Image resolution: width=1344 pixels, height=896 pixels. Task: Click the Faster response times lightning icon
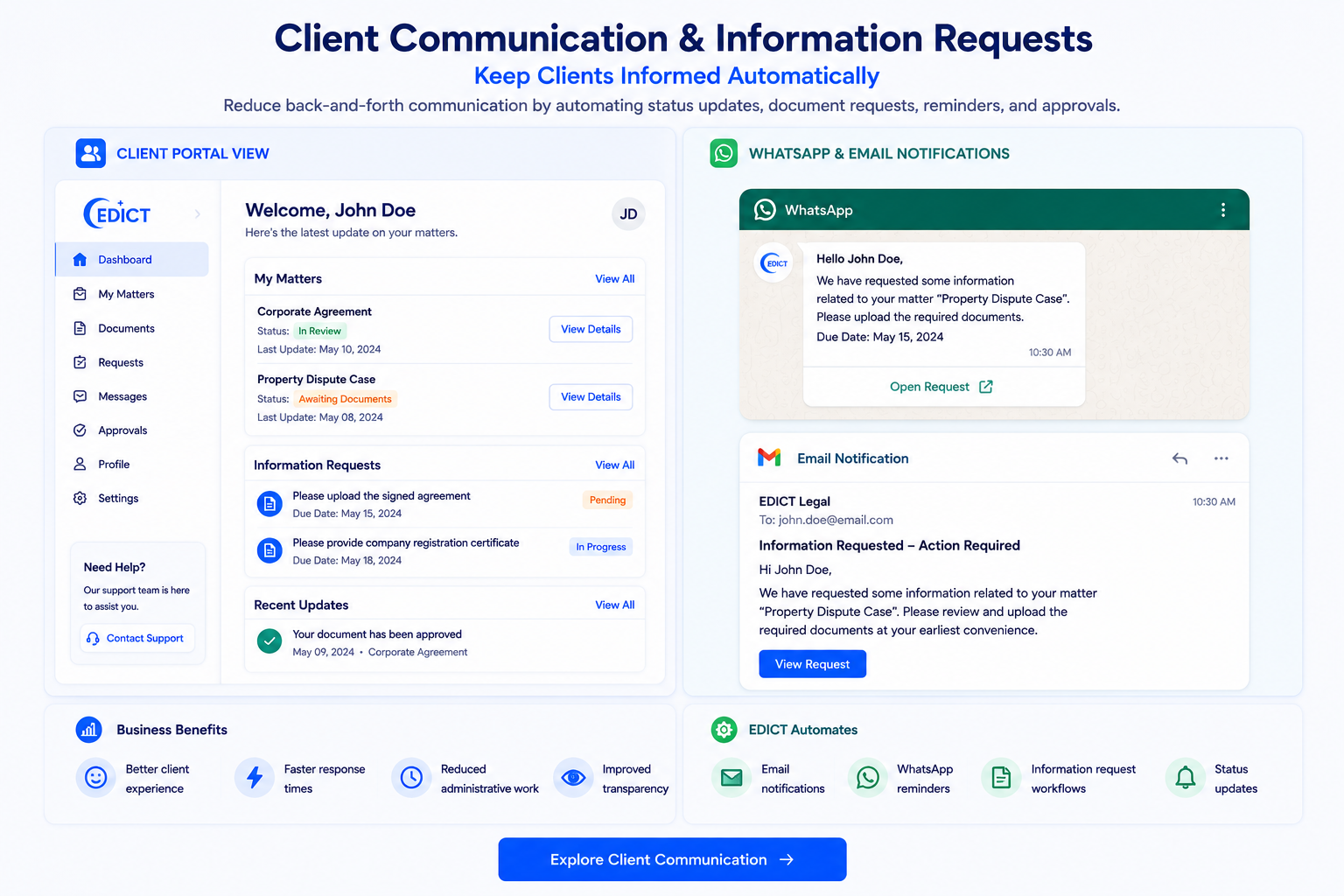(x=255, y=778)
